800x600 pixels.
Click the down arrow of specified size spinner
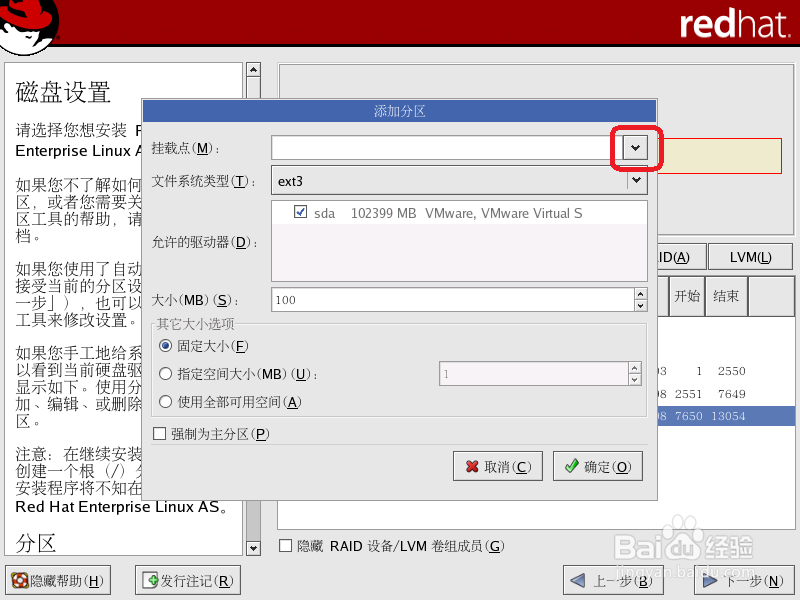tap(635, 380)
